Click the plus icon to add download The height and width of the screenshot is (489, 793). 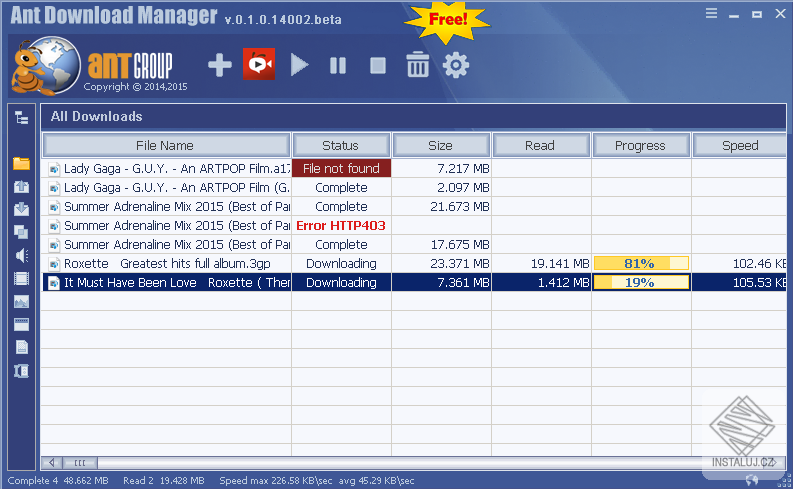pyautogui.click(x=219, y=65)
